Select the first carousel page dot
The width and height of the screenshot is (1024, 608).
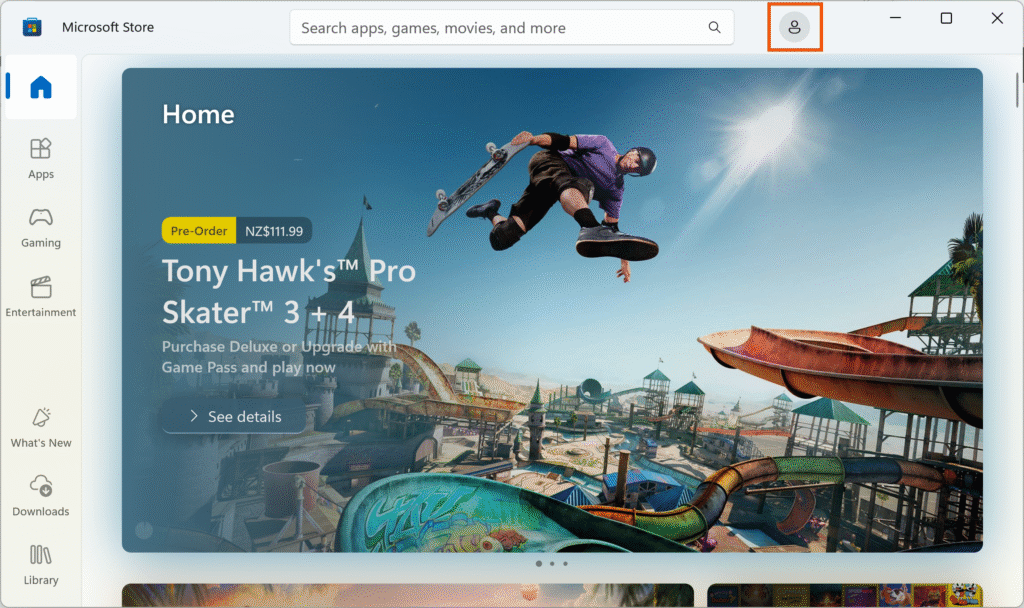coord(539,564)
